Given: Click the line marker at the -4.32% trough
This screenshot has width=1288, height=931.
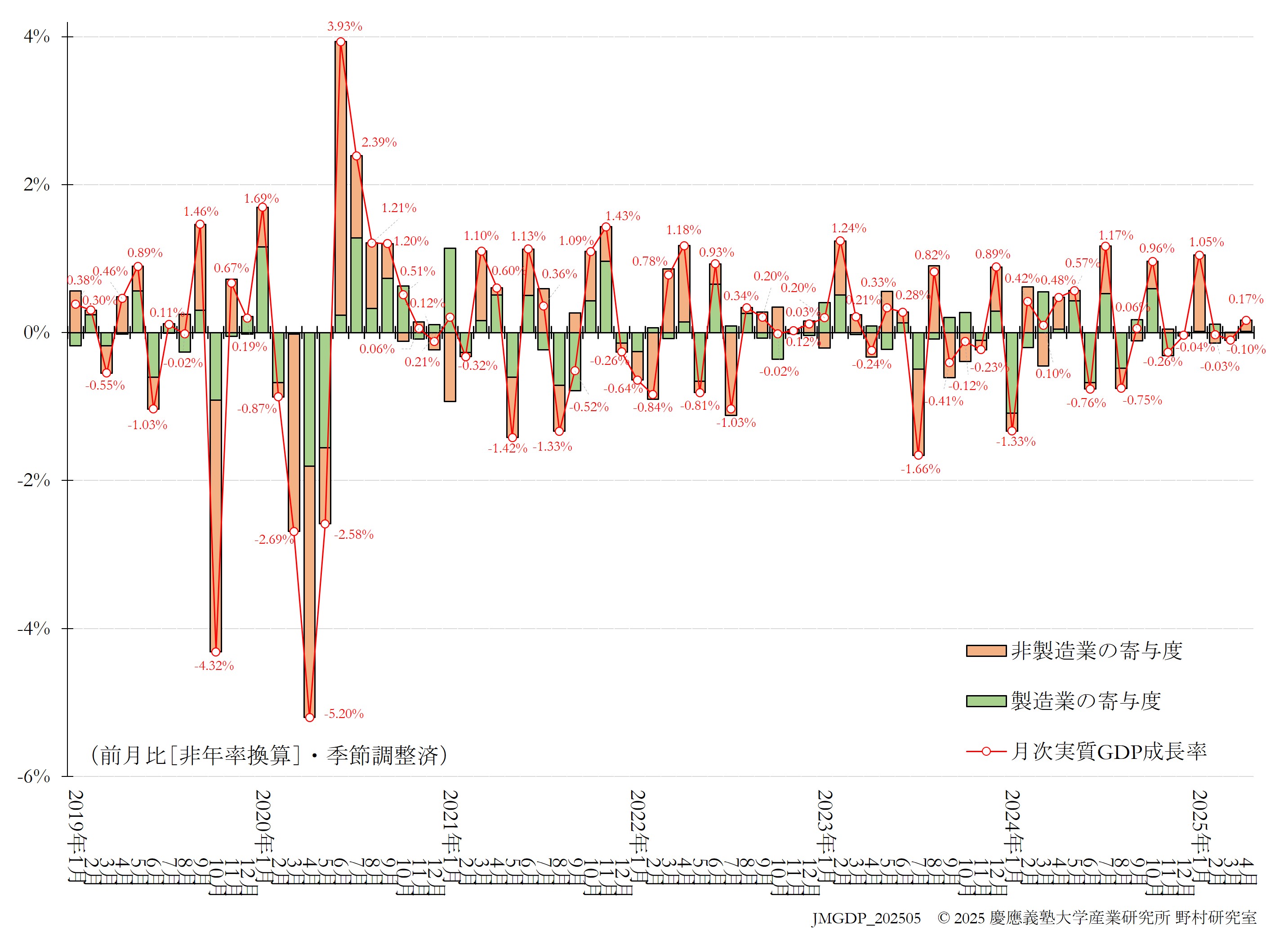Looking at the screenshot, I should [x=215, y=652].
